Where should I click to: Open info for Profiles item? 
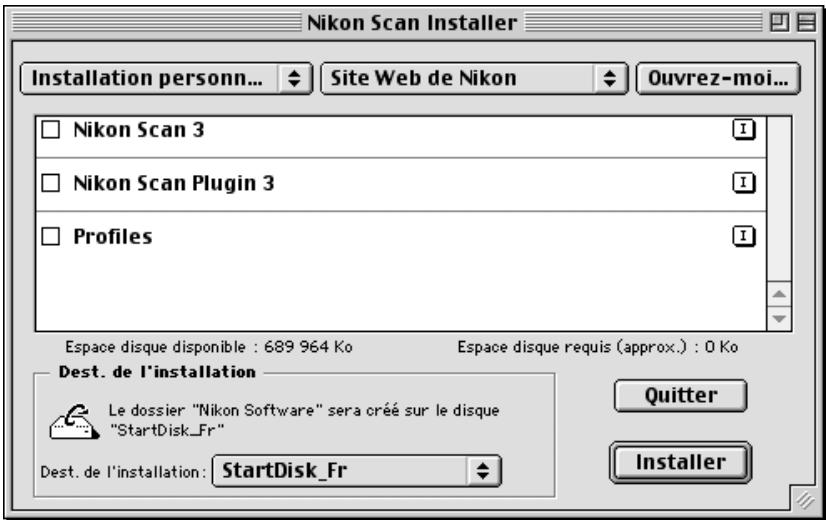(x=743, y=236)
